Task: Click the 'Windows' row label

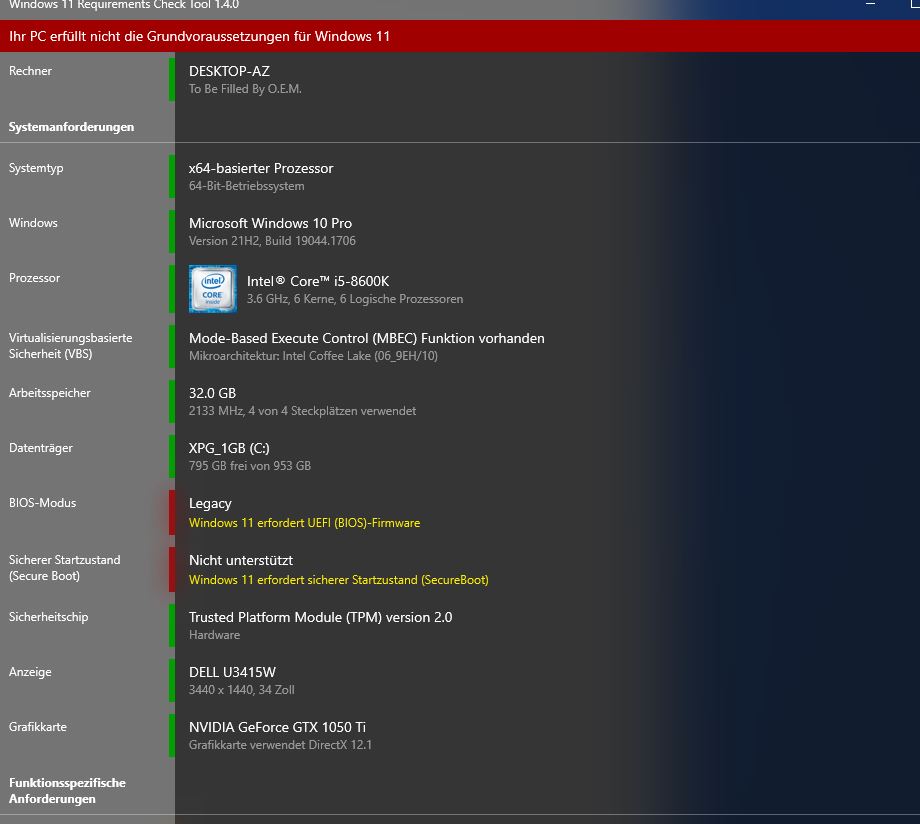Action: point(33,223)
